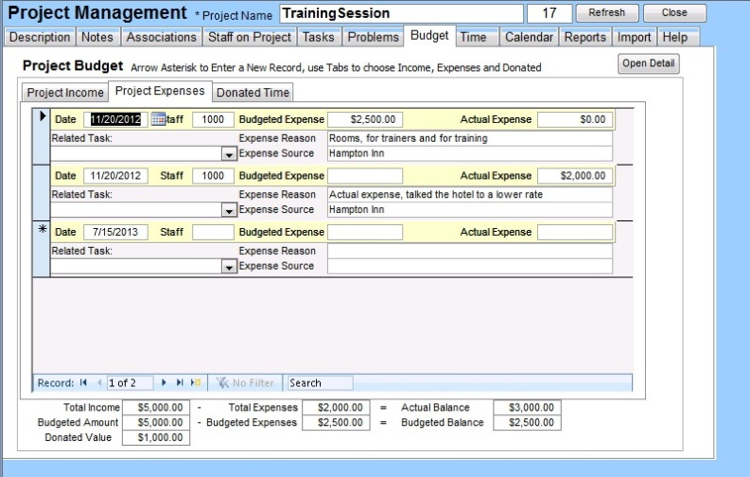Advance to next record in navigator

click(164, 383)
